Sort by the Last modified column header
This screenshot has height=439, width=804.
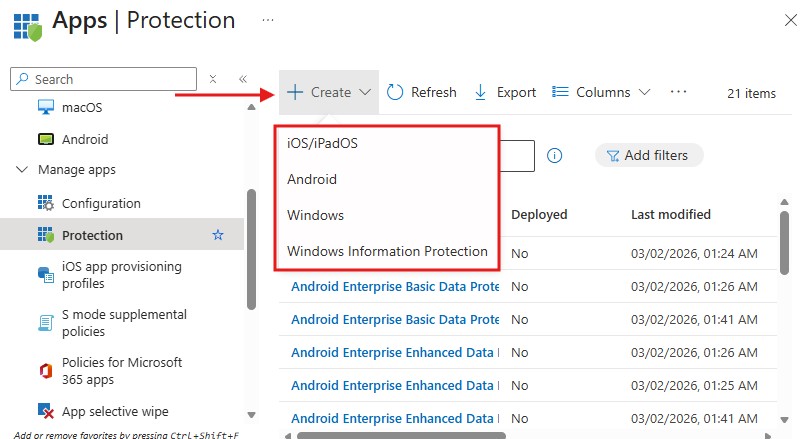coord(671,214)
